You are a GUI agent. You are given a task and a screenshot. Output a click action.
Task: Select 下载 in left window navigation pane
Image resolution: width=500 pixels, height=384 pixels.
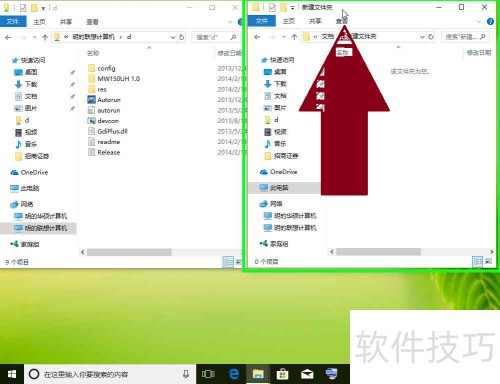click(26, 84)
